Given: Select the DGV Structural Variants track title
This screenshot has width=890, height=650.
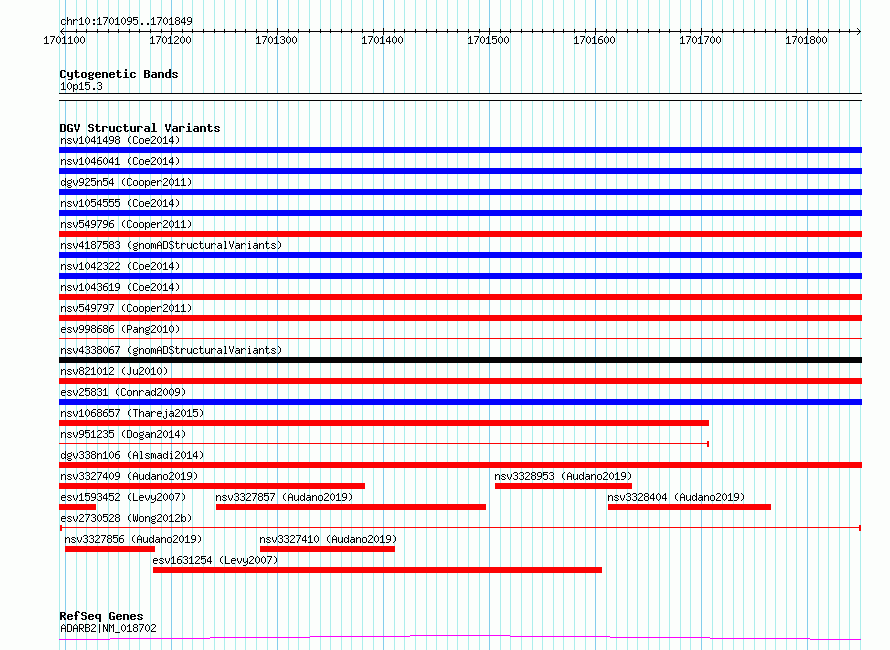Looking at the screenshot, I should coord(140,128).
